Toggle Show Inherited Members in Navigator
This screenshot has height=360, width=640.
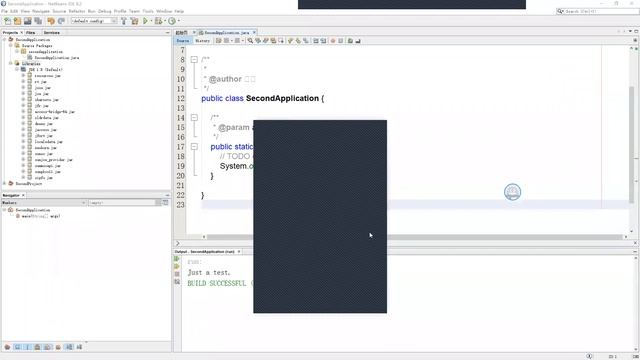click(7, 347)
